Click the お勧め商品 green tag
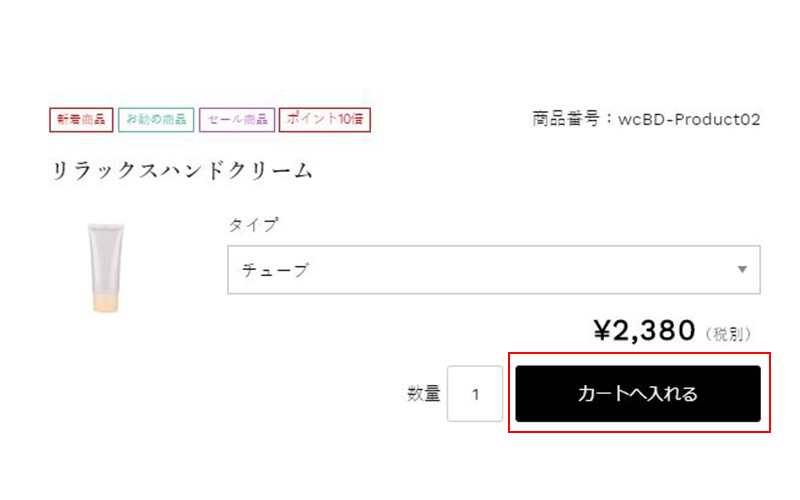Screen dimensions: 800x500 pos(156,120)
